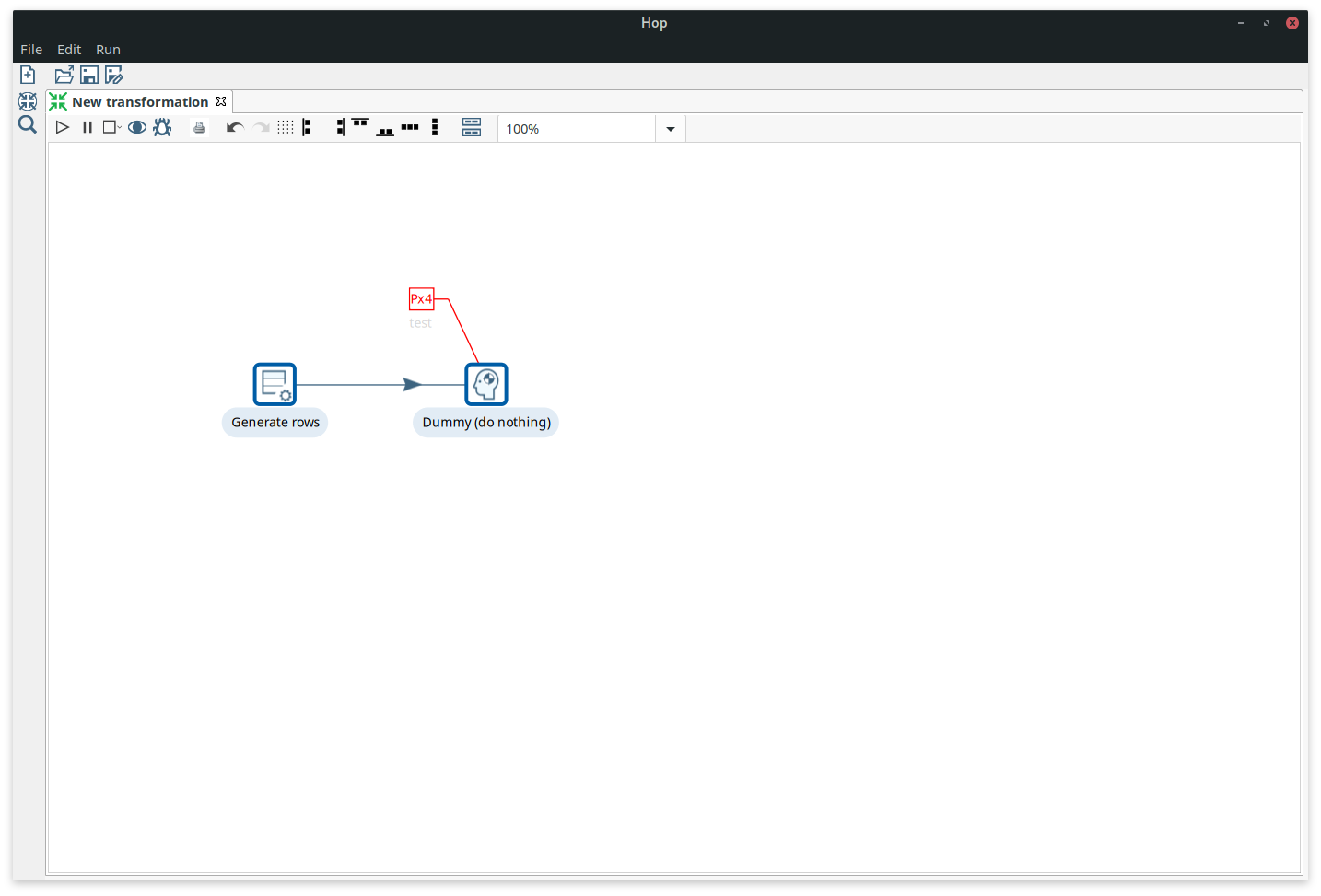The width and height of the screenshot is (1321, 896).
Task: Open a file with the folder icon
Action: pos(64,76)
